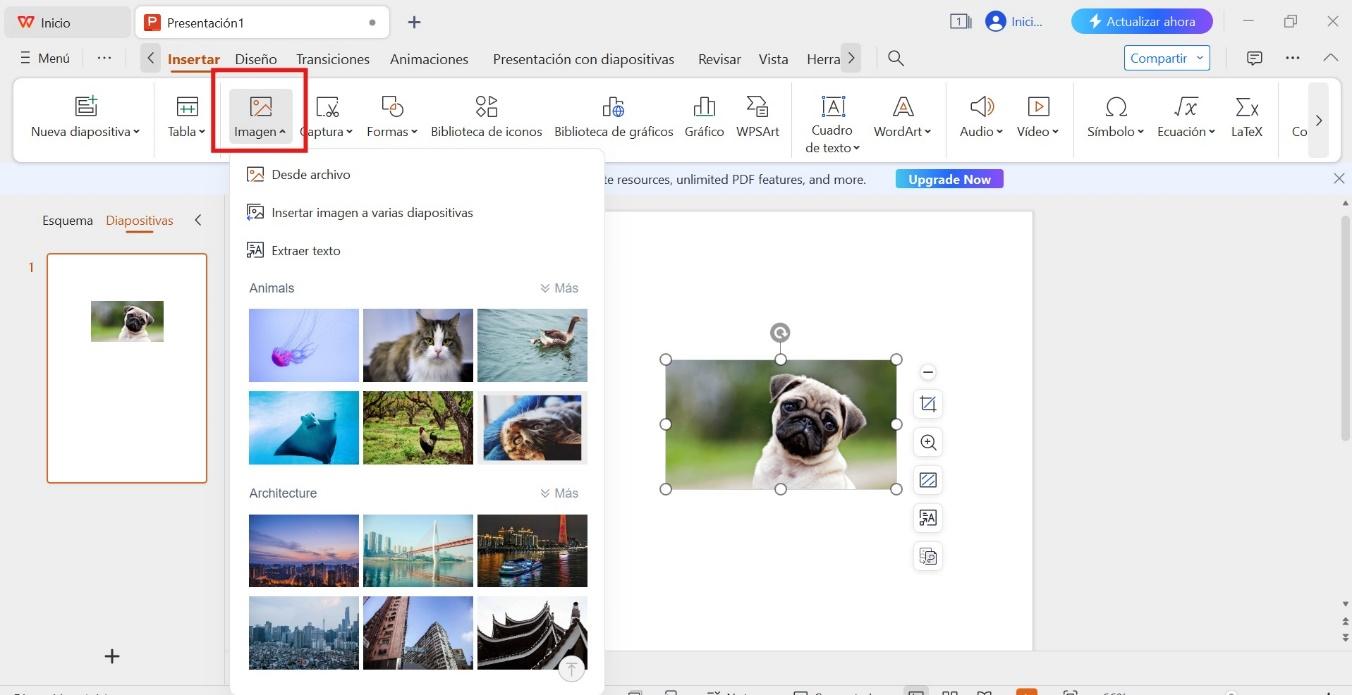Screen dimensions: 1352x695
Task: Show more Animals images with Más
Action: 559,288
